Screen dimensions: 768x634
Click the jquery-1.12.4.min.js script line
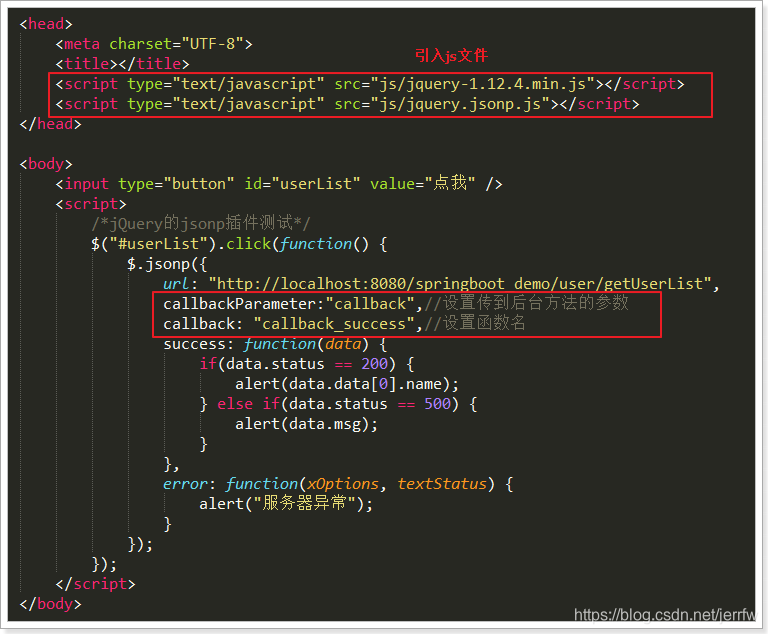click(x=370, y=84)
